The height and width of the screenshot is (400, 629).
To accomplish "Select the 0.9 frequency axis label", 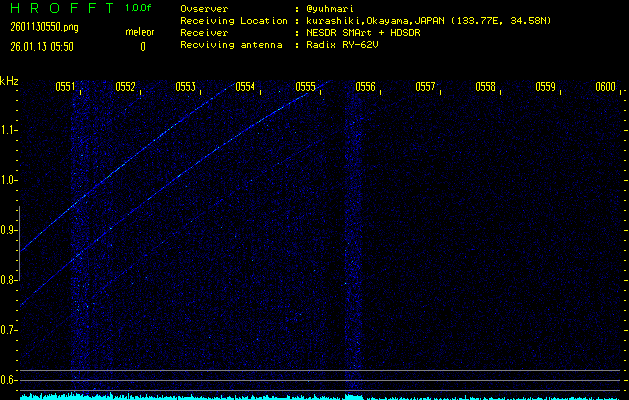I will coord(9,230).
